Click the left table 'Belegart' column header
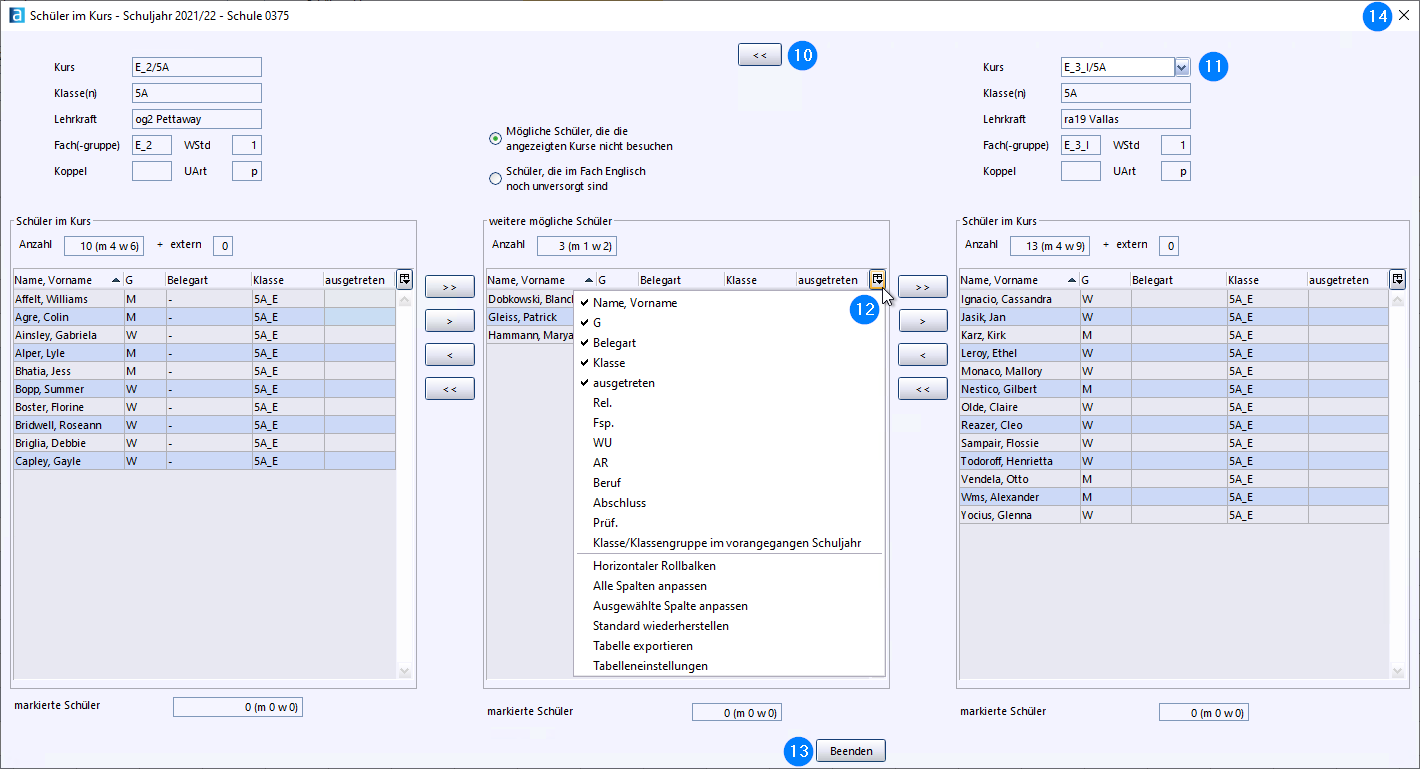This screenshot has width=1420, height=769. (208, 280)
